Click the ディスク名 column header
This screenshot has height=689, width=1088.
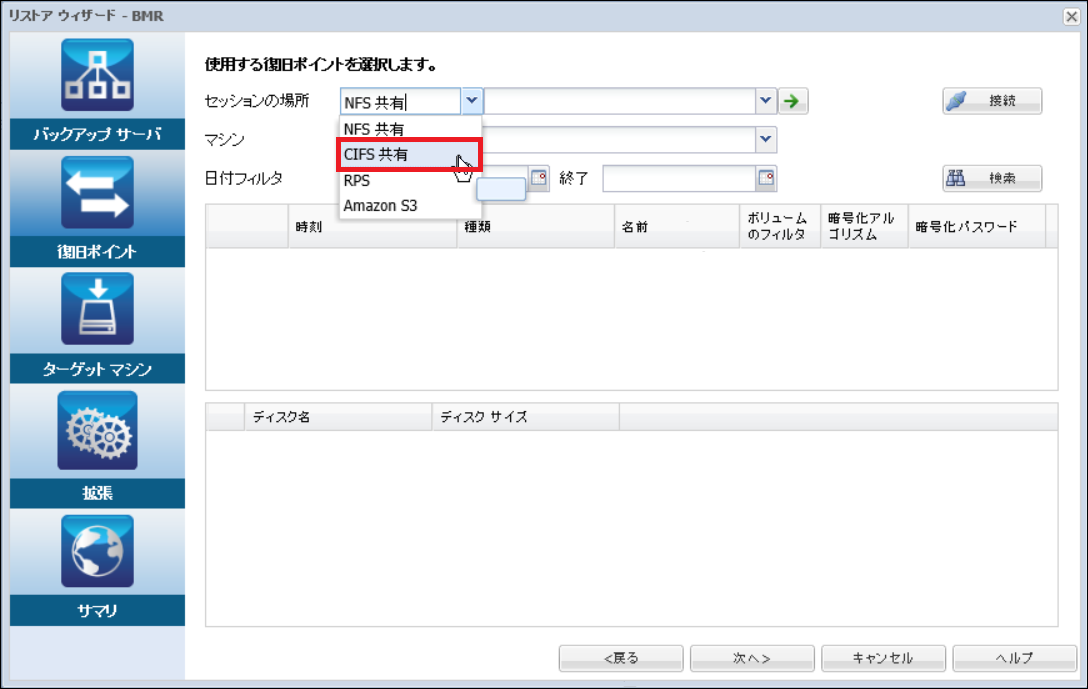(338, 417)
